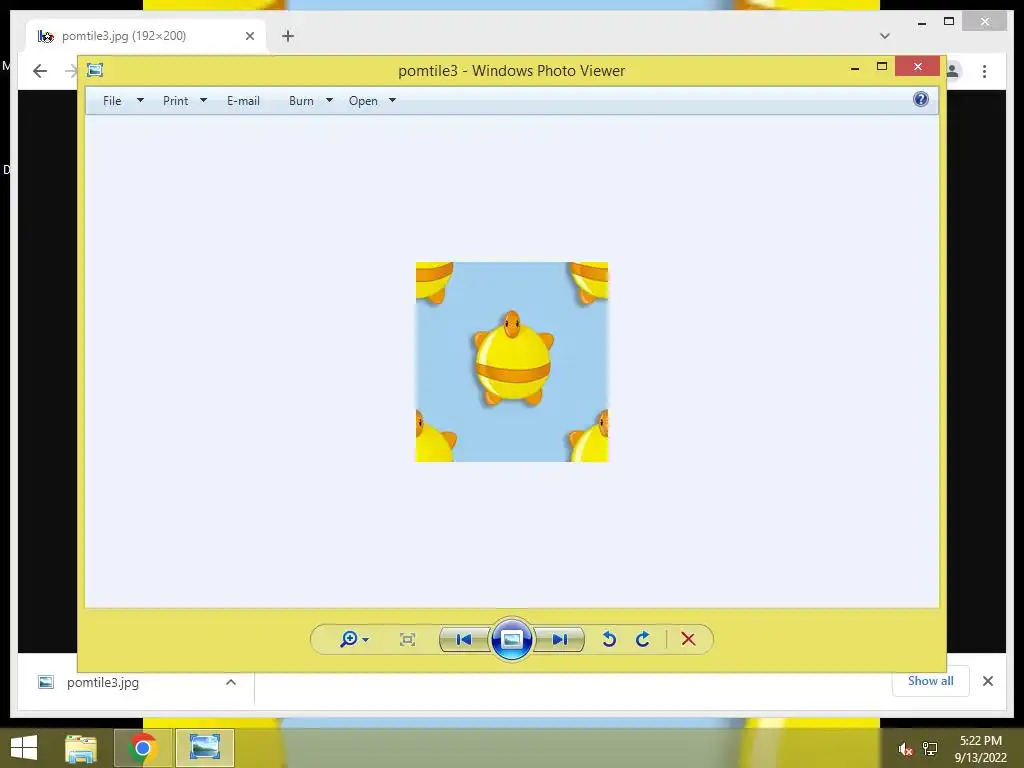This screenshot has width=1024, height=768.
Task: Expand the Open dropdown arrow
Action: 392,101
